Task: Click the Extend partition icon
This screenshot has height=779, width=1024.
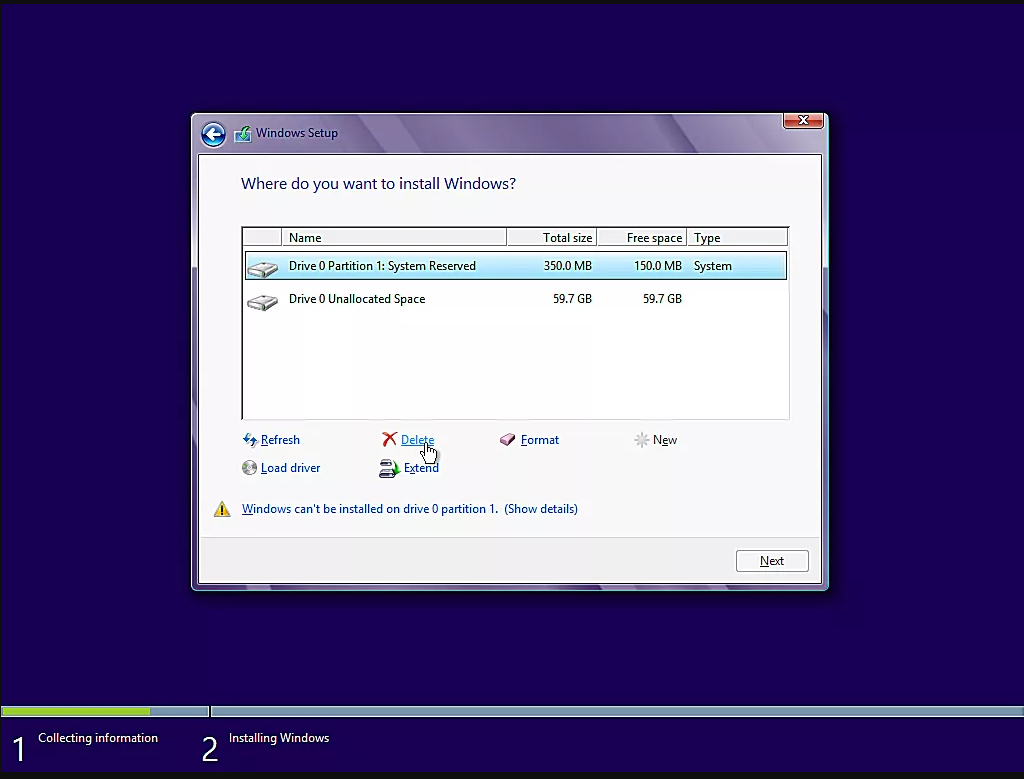Action: point(389,469)
